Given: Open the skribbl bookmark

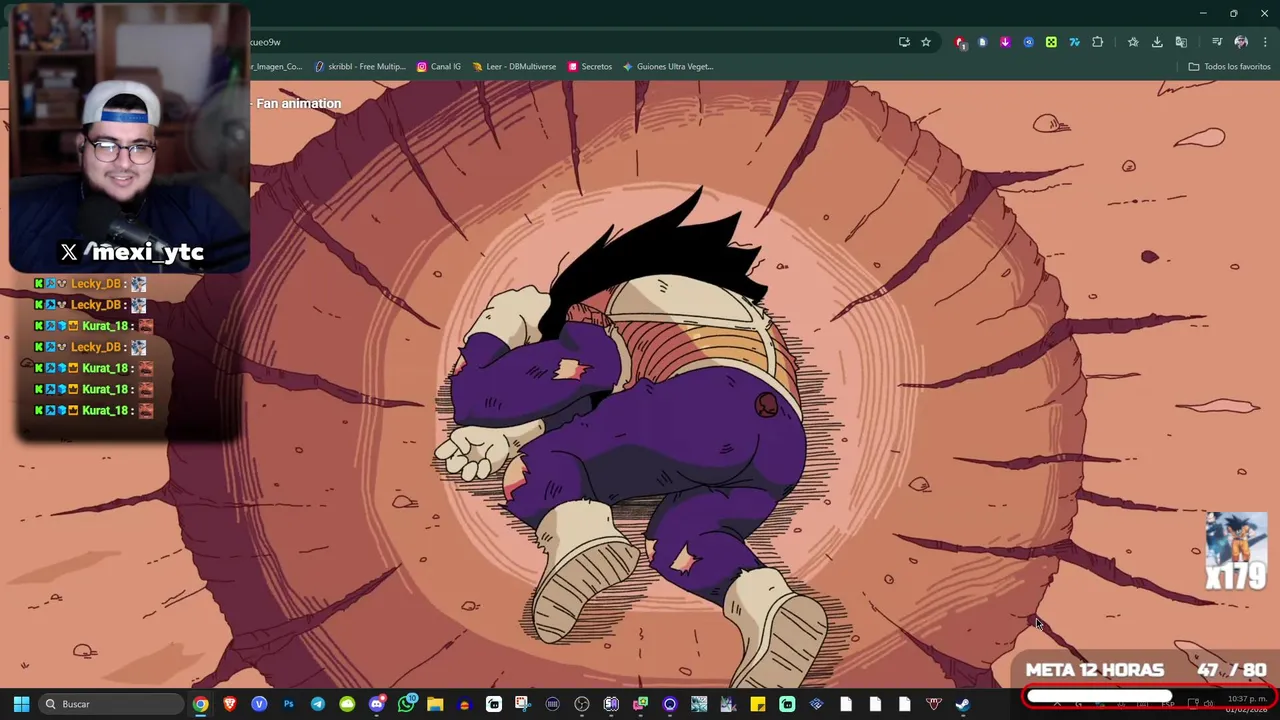Looking at the screenshot, I should click(359, 66).
